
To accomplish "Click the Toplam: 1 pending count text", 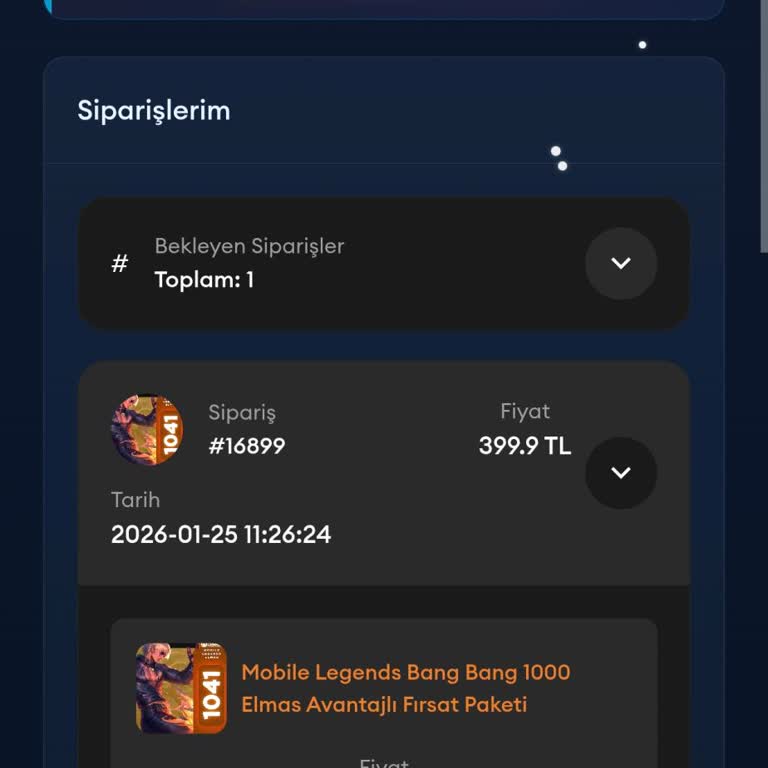I will click(x=204, y=280).
